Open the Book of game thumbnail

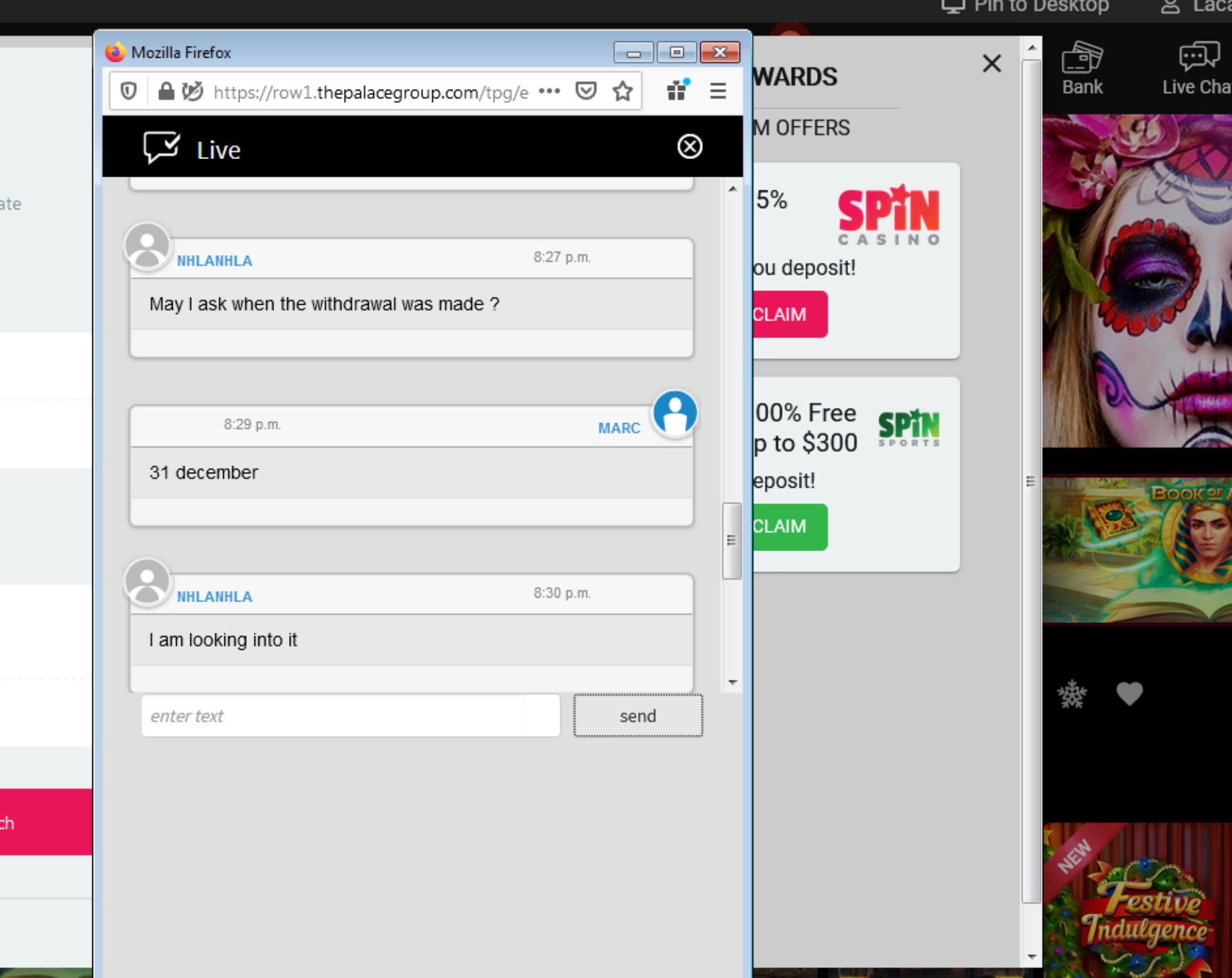(x=1137, y=549)
